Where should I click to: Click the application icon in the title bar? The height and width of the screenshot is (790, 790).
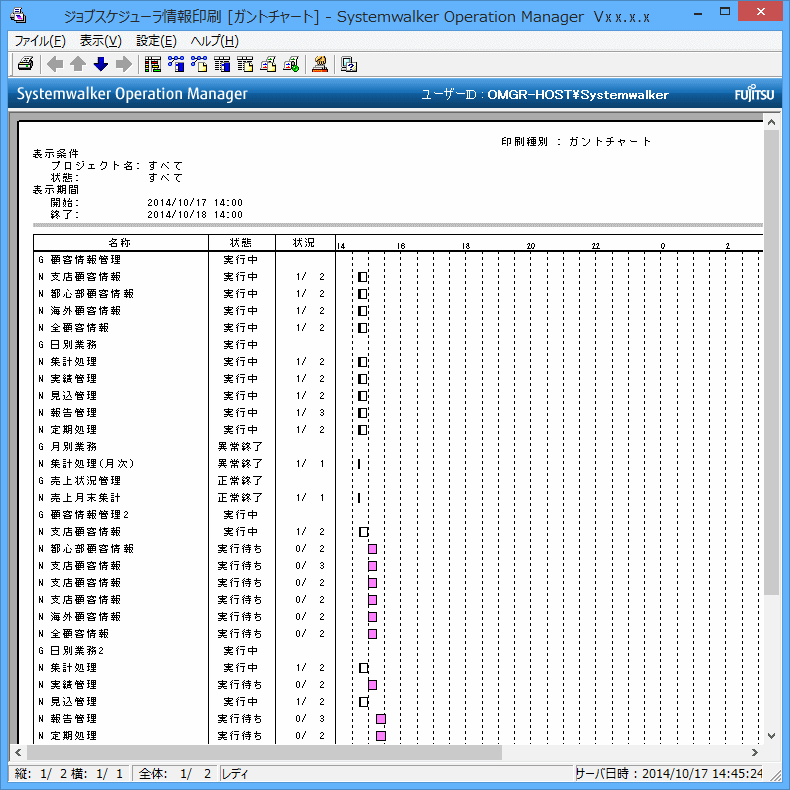pos(18,16)
